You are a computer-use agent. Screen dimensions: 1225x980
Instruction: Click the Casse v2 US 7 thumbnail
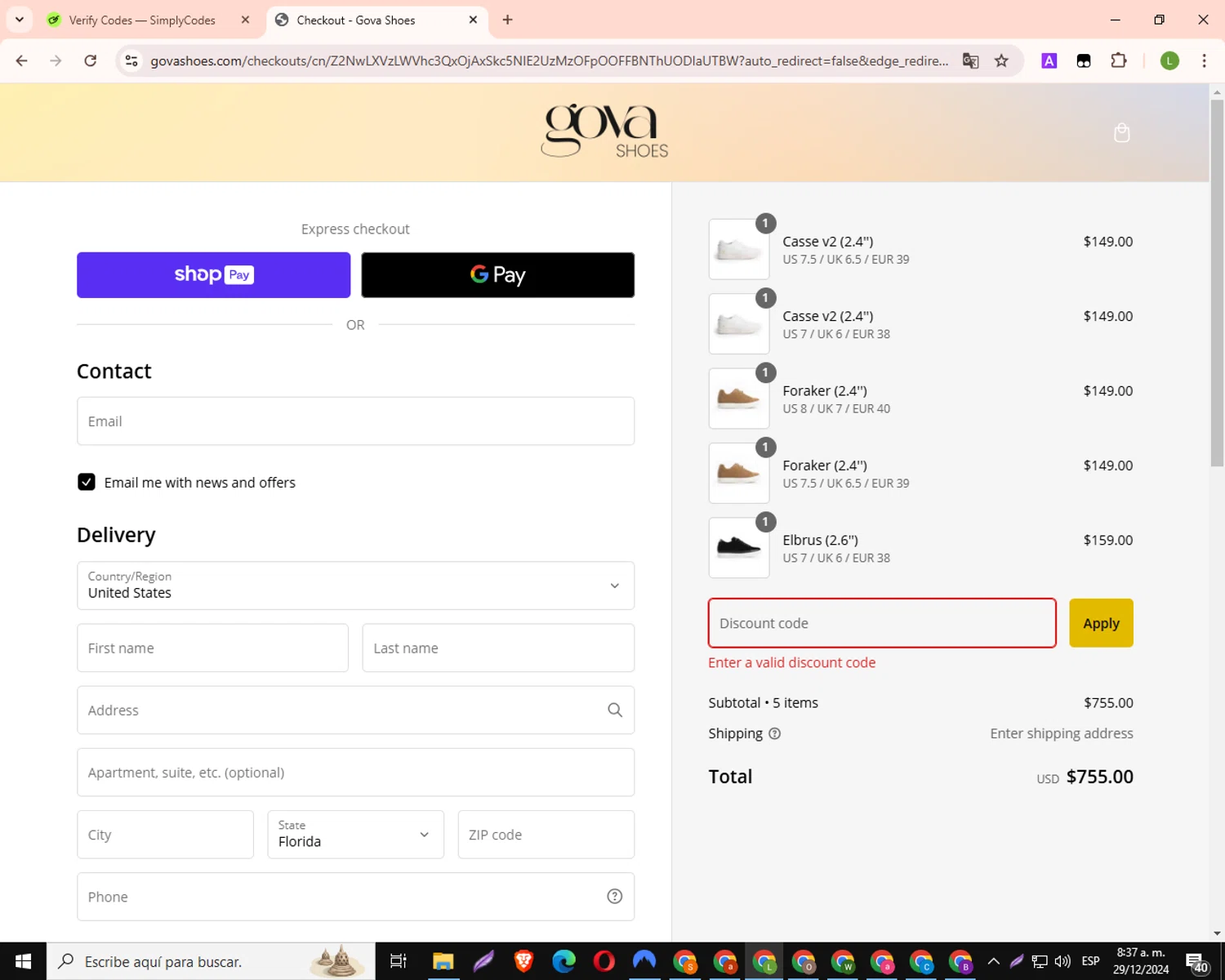[x=739, y=324]
